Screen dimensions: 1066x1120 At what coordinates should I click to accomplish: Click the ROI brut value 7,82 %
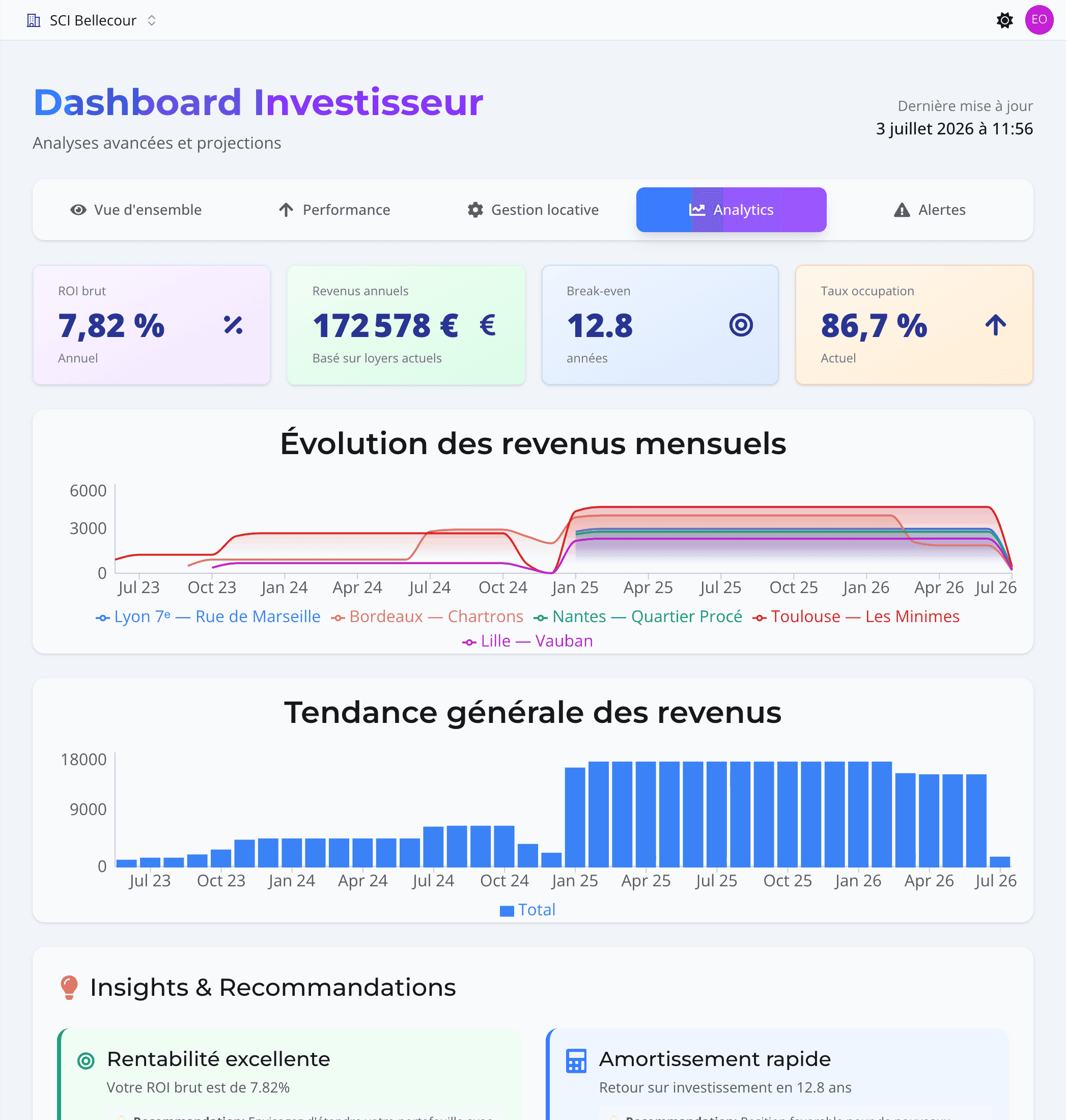click(x=111, y=326)
